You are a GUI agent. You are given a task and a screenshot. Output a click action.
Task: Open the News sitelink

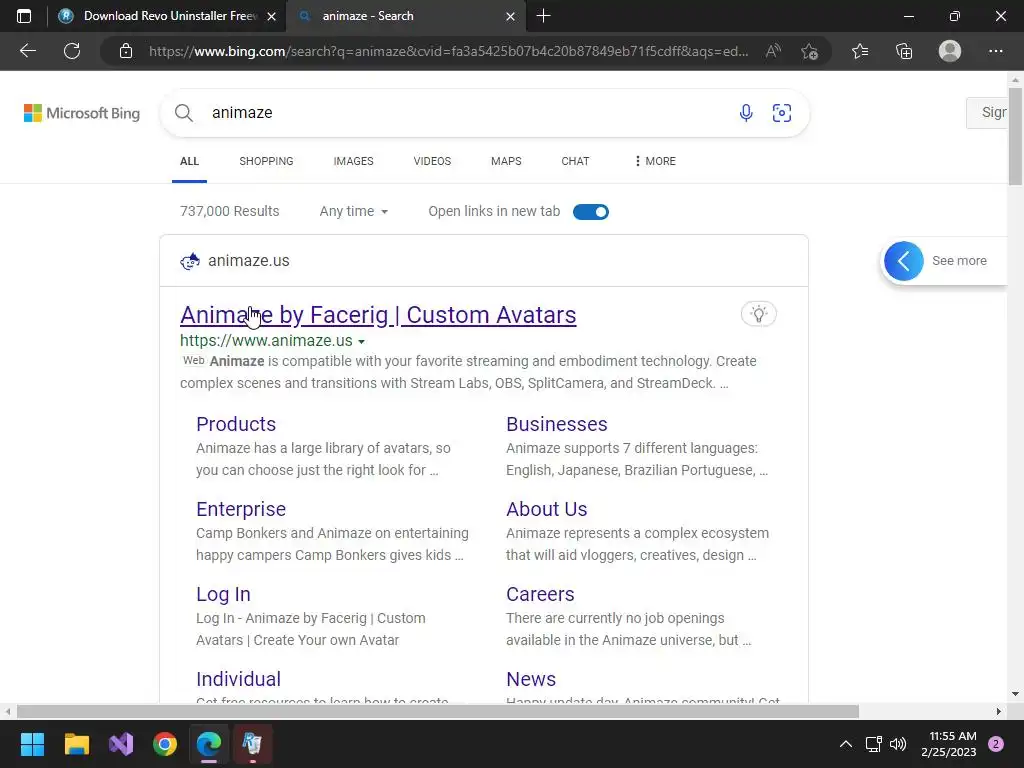point(531,679)
